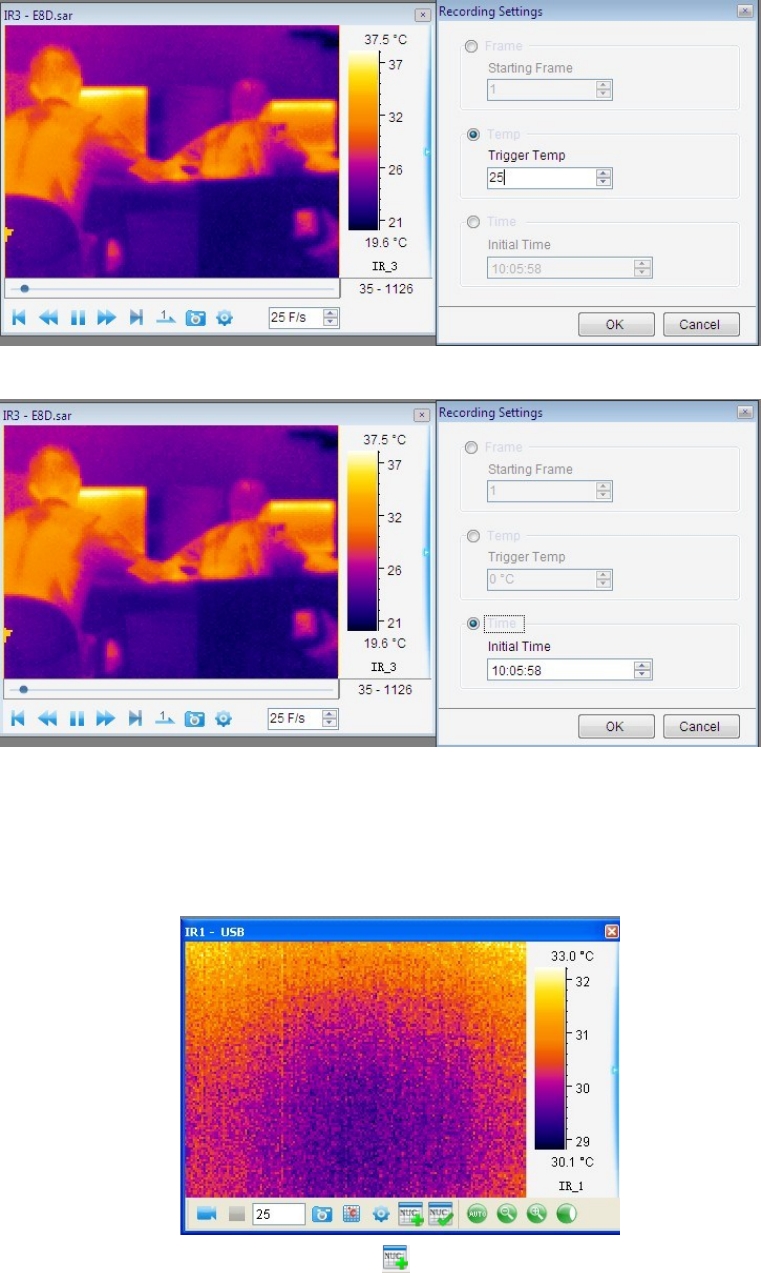
Task: Increase Trigger Temp 25 using spinner up arrow
Action: pyautogui.click(x=603, y=173)
